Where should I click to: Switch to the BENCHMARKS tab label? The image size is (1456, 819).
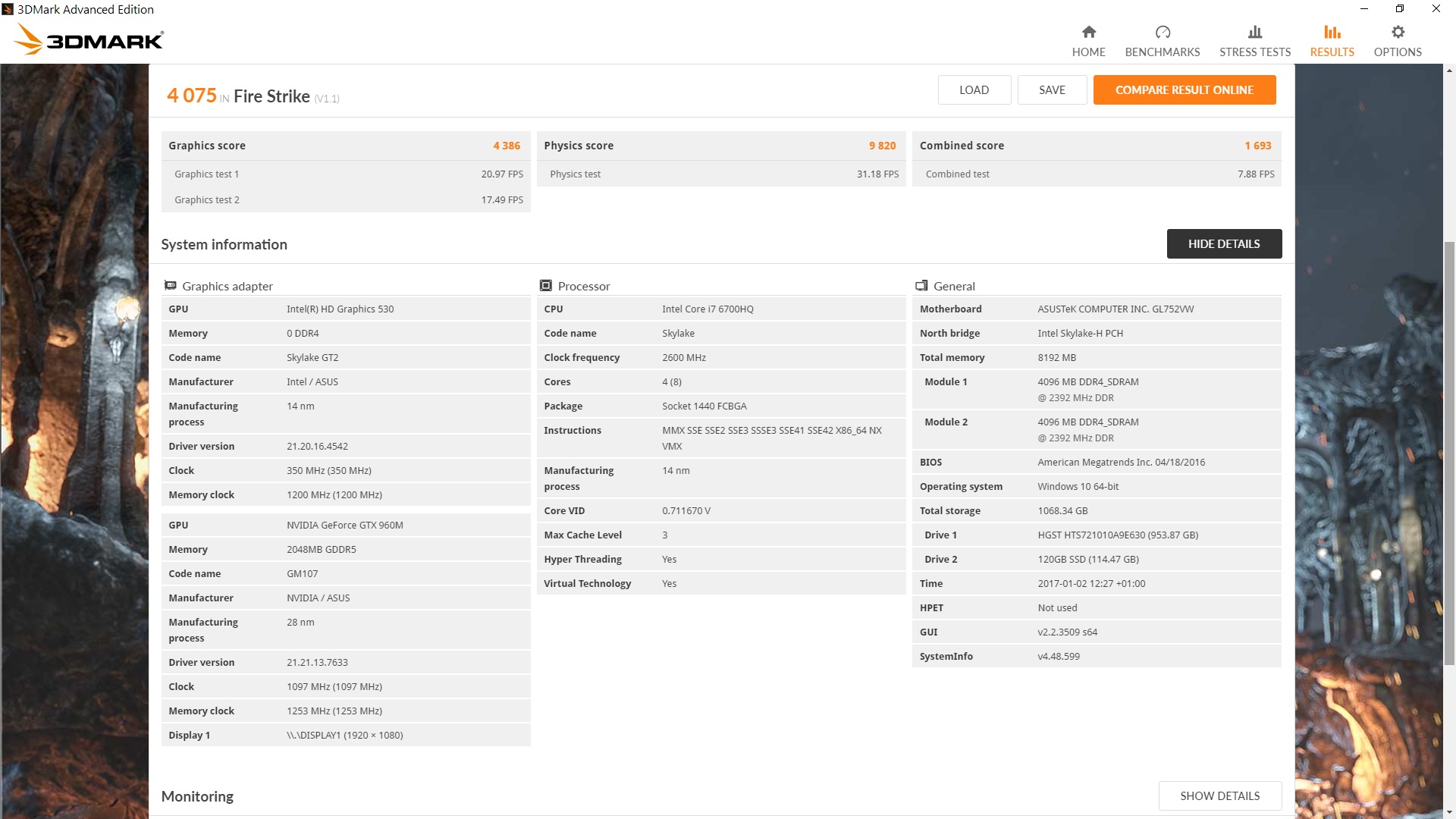click(x=1163, y=52)
